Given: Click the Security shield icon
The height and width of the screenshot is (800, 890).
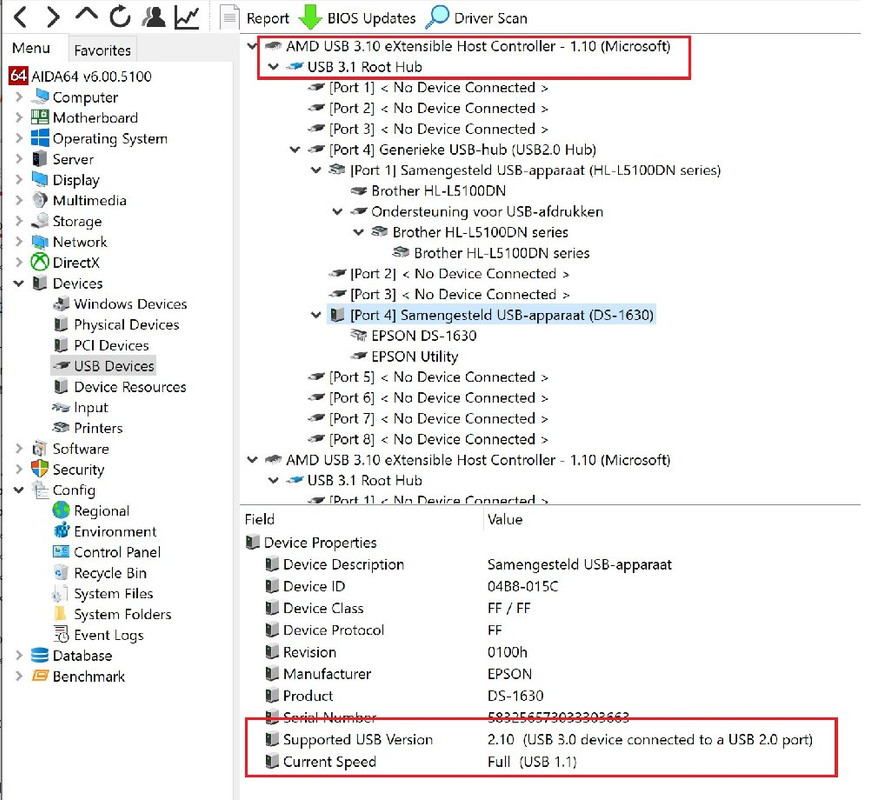Looking at the screenshot, I should click(40, 469).
